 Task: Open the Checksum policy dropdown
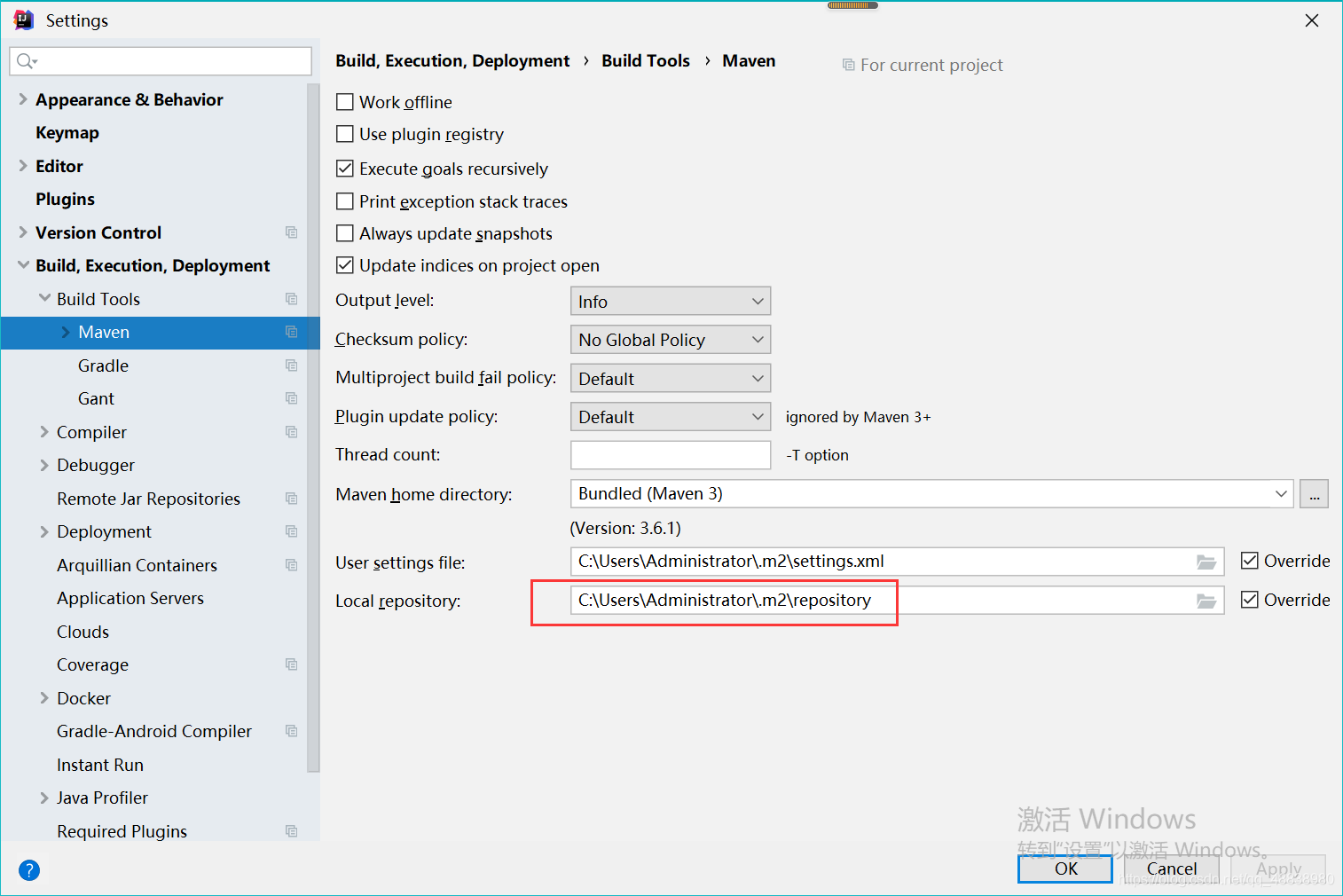pyautogui.click(x=671, y=339)
